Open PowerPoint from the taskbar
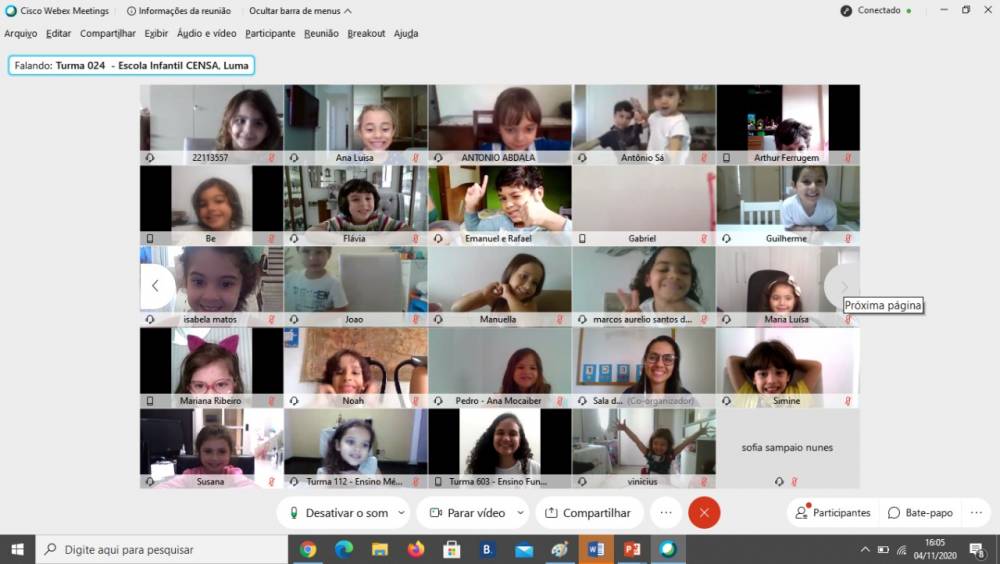 point(632,549)
